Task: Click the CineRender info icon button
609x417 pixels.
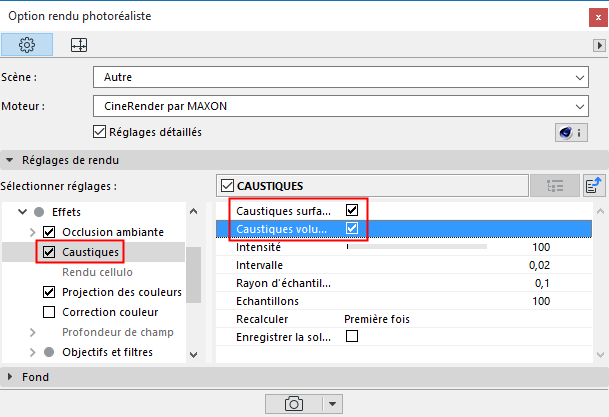Action: [x=571, y=133]
